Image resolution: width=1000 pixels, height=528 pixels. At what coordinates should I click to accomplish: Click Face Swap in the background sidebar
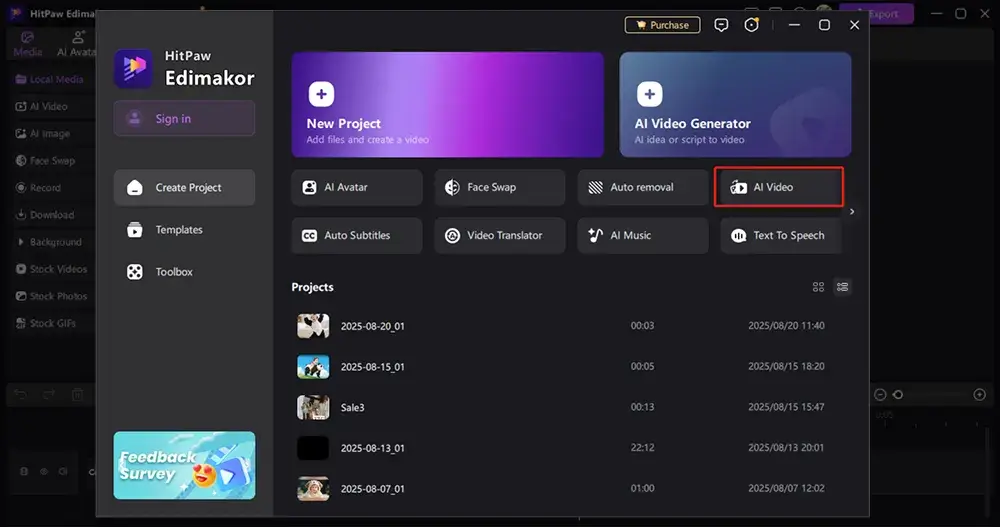click(x=45, y=161)
